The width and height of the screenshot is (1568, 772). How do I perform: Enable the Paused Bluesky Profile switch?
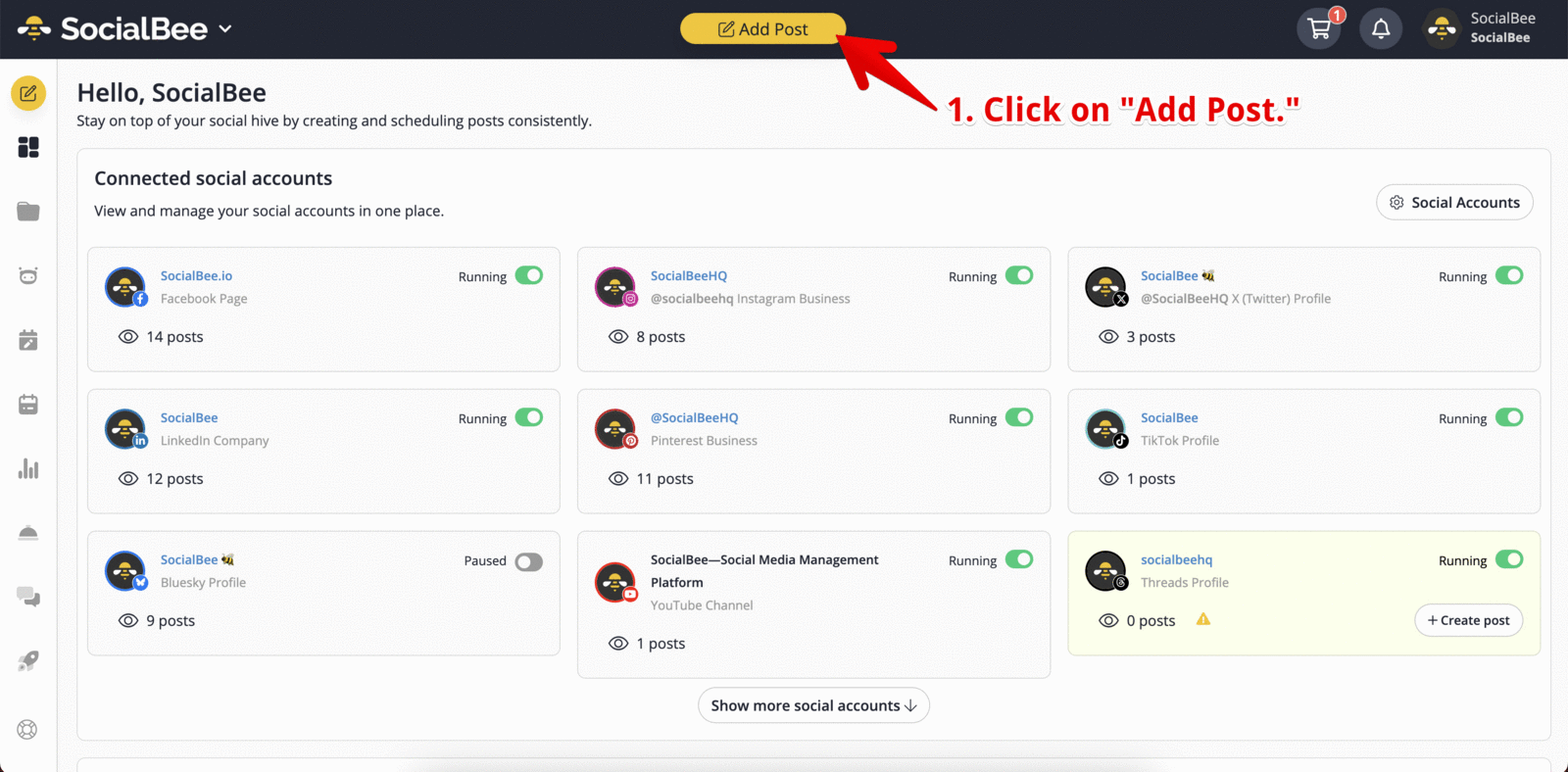click(529, 561)
